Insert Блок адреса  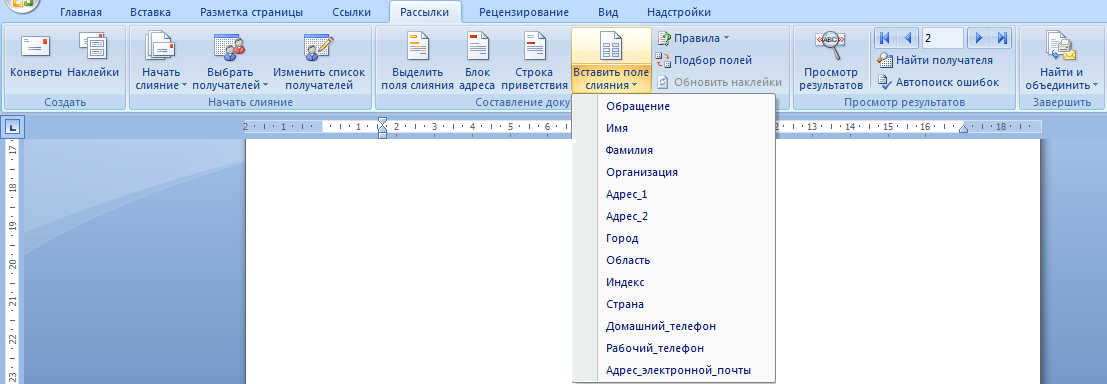coord(477,61)
